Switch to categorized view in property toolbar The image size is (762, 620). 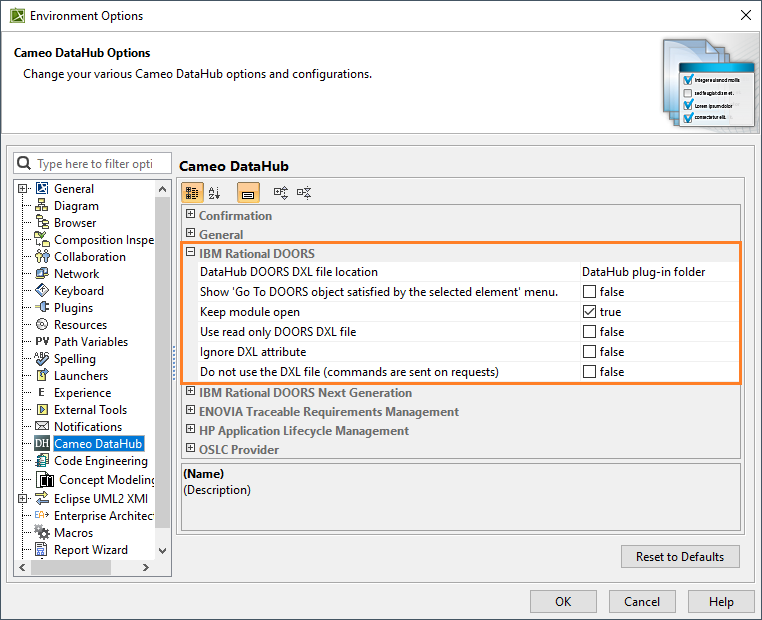pyautogui.click(x=192, y=192)
